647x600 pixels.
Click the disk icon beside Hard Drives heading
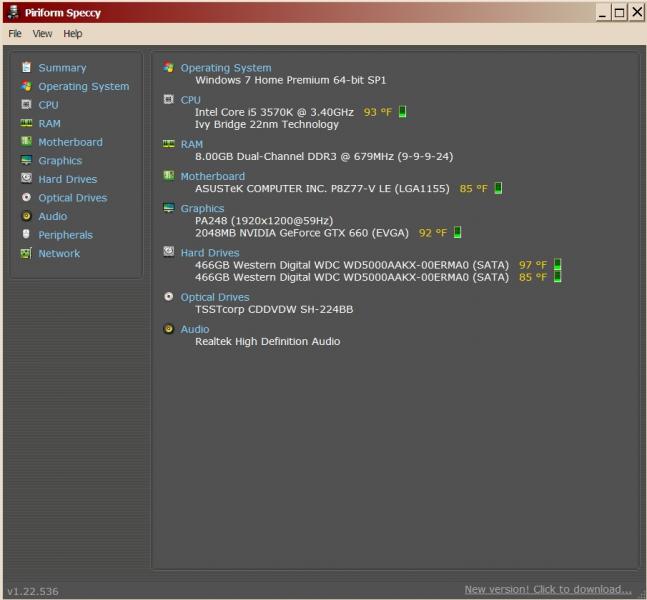point(169,252)
